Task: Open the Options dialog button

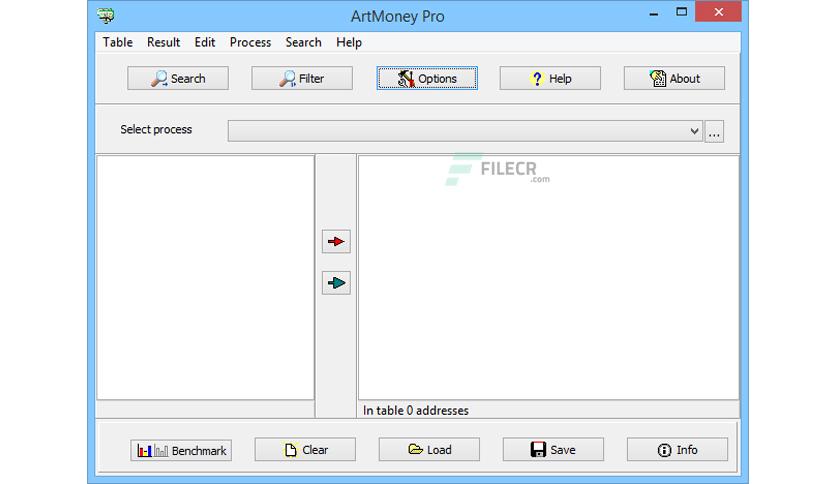Action: 427,78
